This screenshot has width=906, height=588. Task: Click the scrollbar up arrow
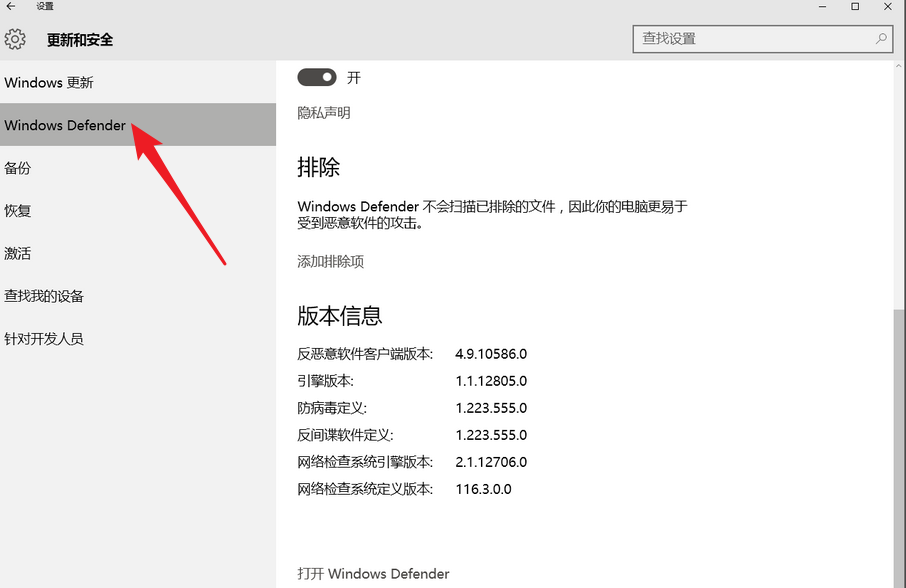[899, 66]
